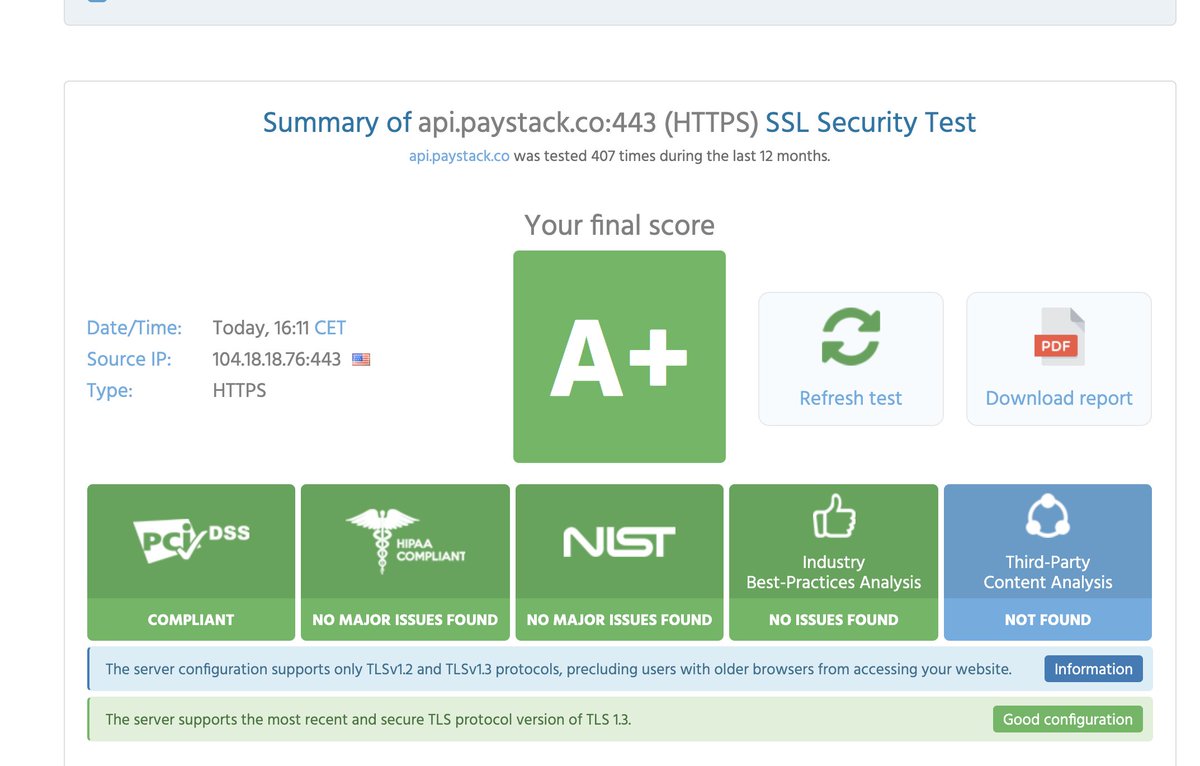Click the Source IP label
The height and width of the screenshot is (766, 1200).
pos(129,359)
